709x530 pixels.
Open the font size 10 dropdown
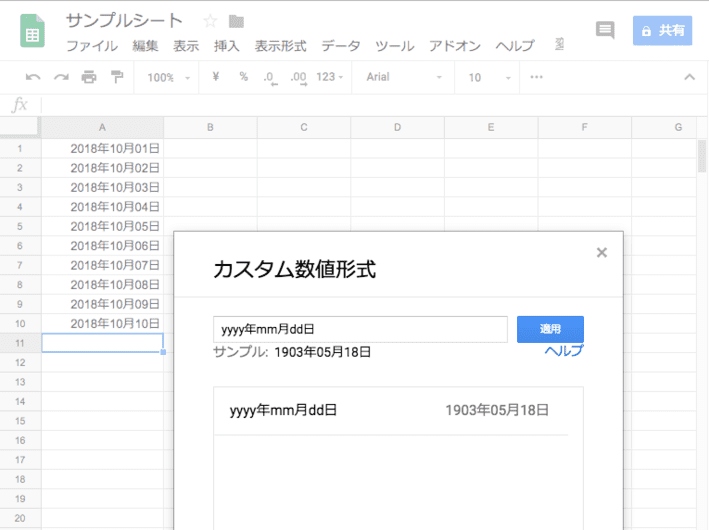(486, 77)
